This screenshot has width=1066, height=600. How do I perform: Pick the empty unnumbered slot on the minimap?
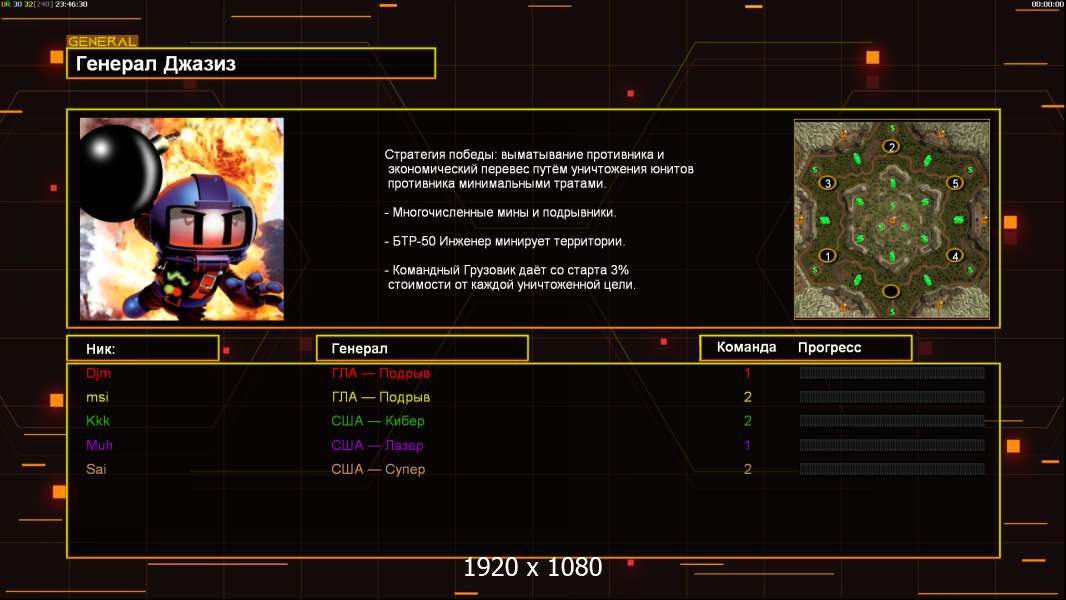click(891, 292)
